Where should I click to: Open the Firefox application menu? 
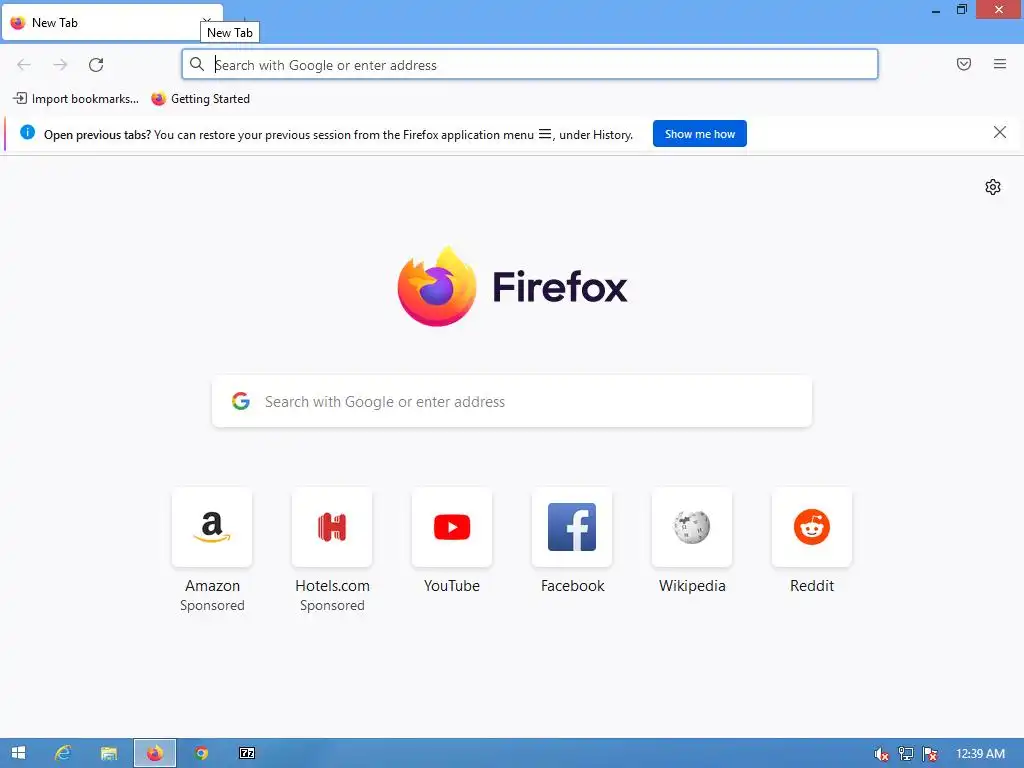[x=1000, y=64]
